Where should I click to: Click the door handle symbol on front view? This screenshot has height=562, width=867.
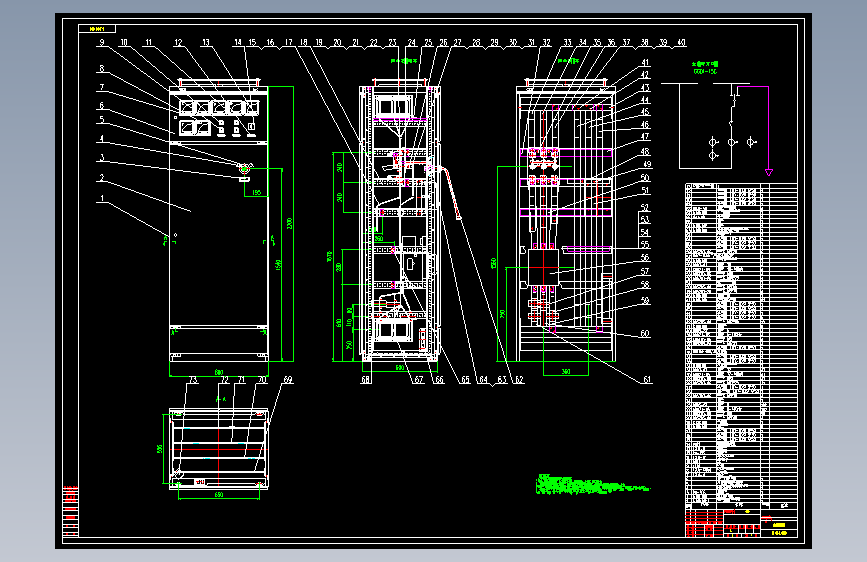[x=244, y=167]
